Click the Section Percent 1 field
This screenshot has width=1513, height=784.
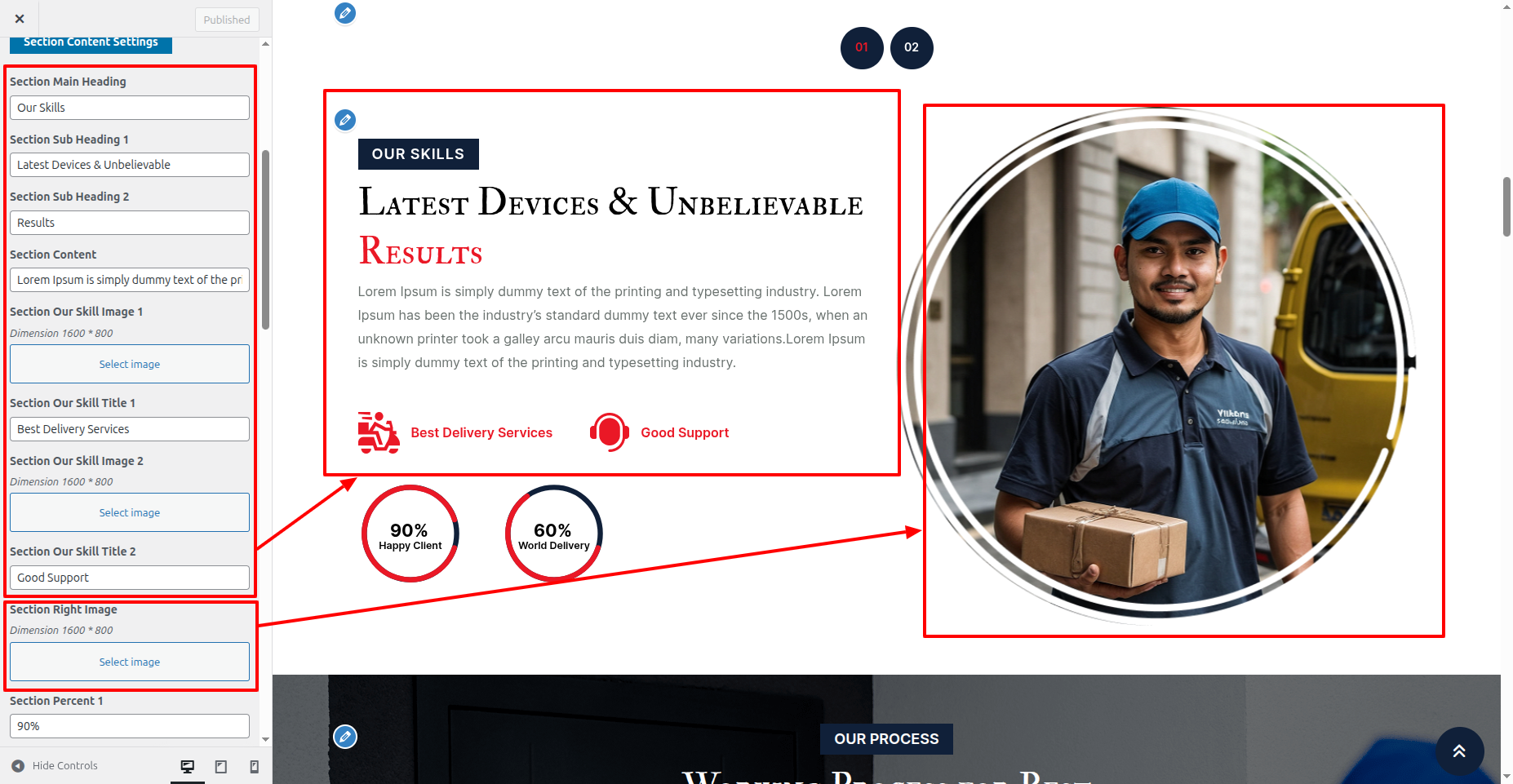pos(130,726)
